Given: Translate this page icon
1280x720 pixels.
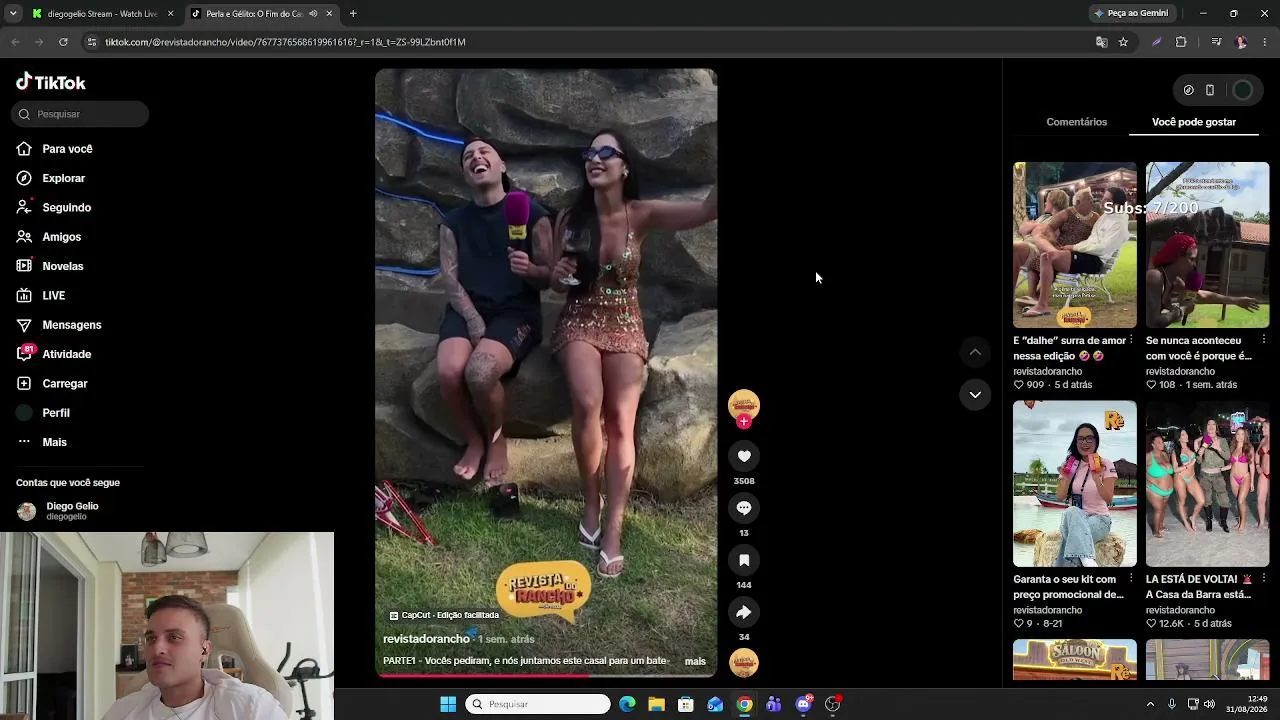Looking at the screenshot, I should 1101,42.
